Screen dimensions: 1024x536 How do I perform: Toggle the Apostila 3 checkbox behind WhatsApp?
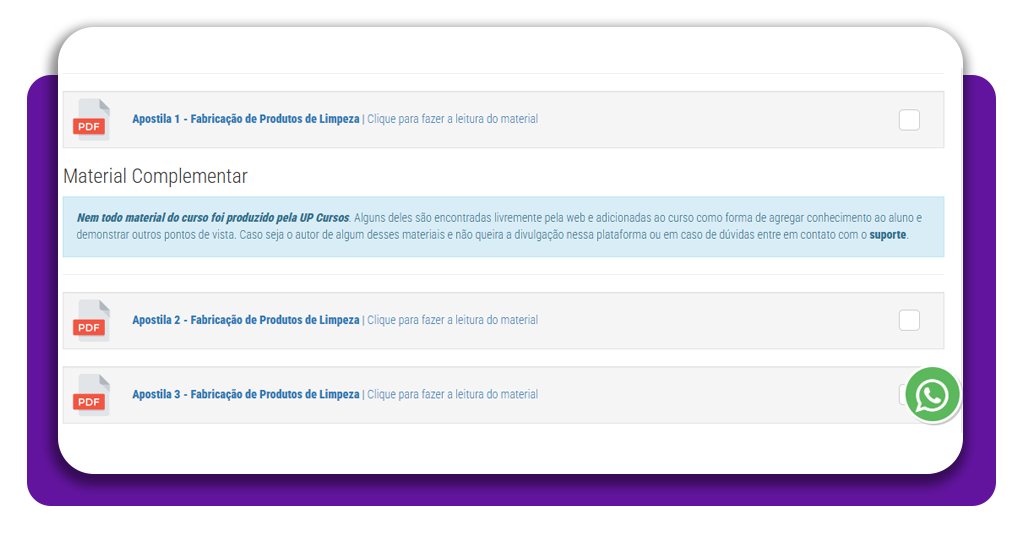point(902,394)
